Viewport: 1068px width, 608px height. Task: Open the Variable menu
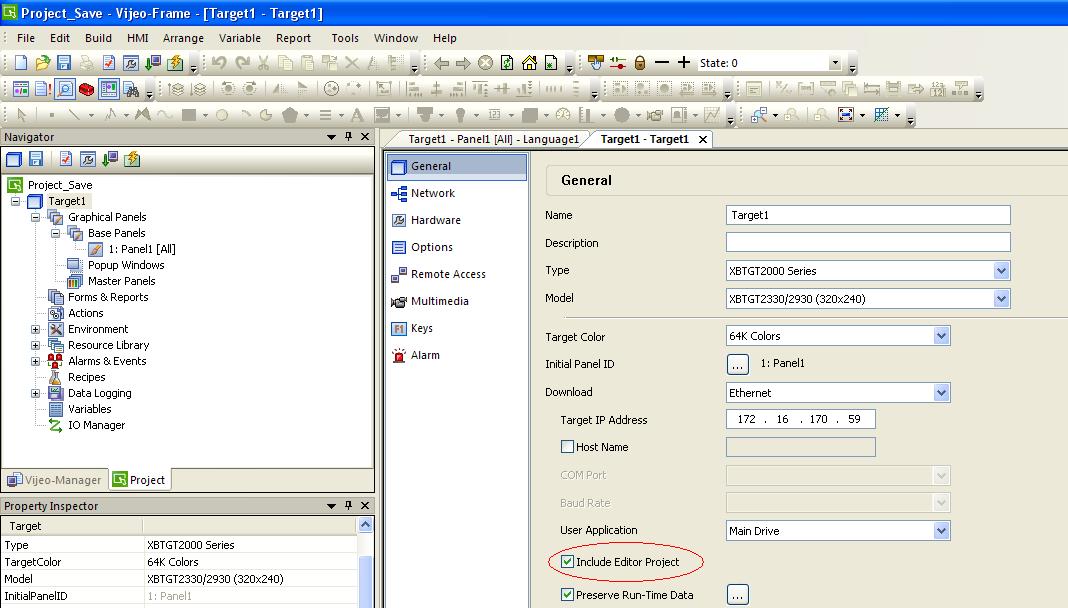click(x=240, y=38)
